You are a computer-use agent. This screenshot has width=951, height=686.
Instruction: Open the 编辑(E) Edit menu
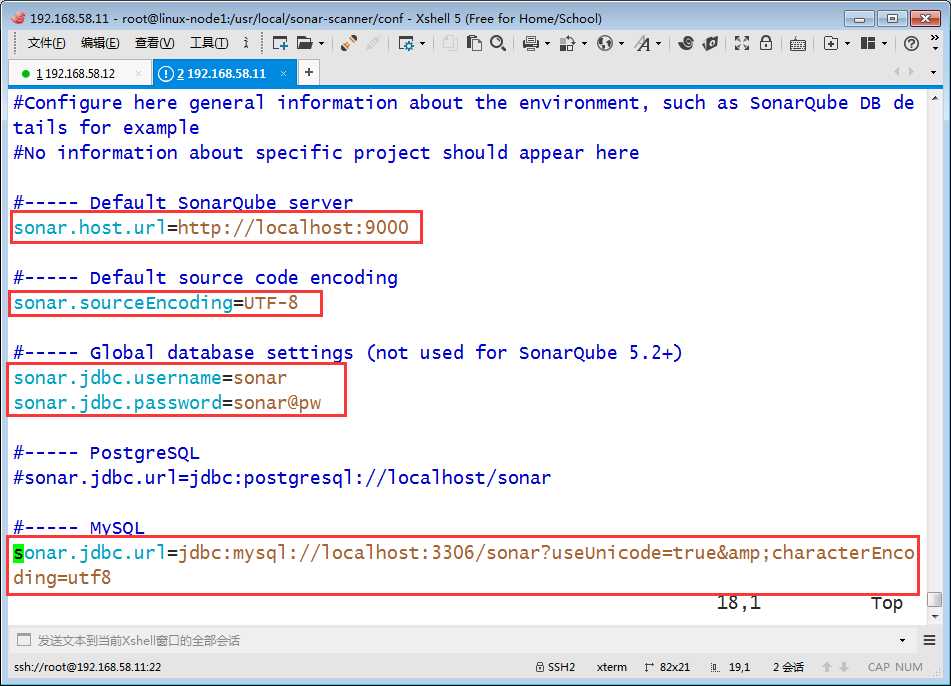[100, 43]
